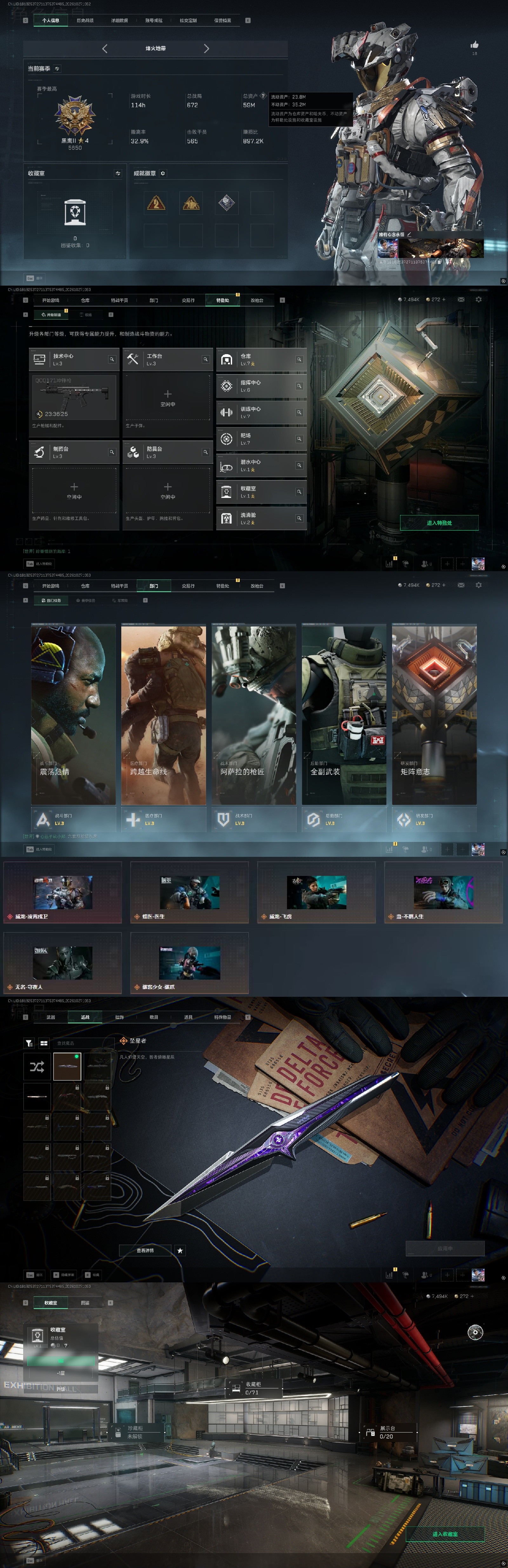Open the 震荡危情 department card
Screen dimensions: 508x1568
(73, 714)
